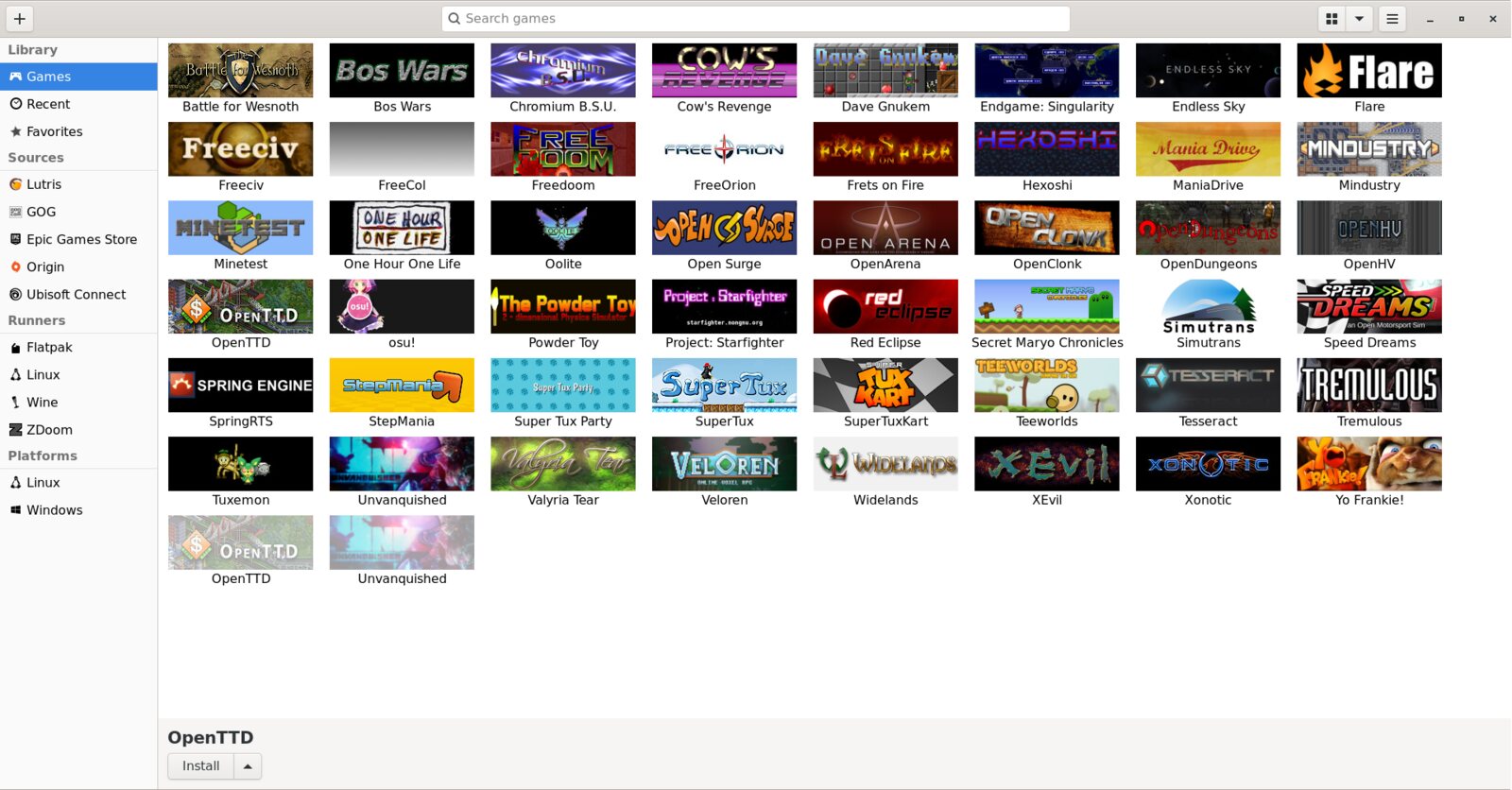Select the Origin source
The image size is (1512, 790).
click(x=78, y=266)
